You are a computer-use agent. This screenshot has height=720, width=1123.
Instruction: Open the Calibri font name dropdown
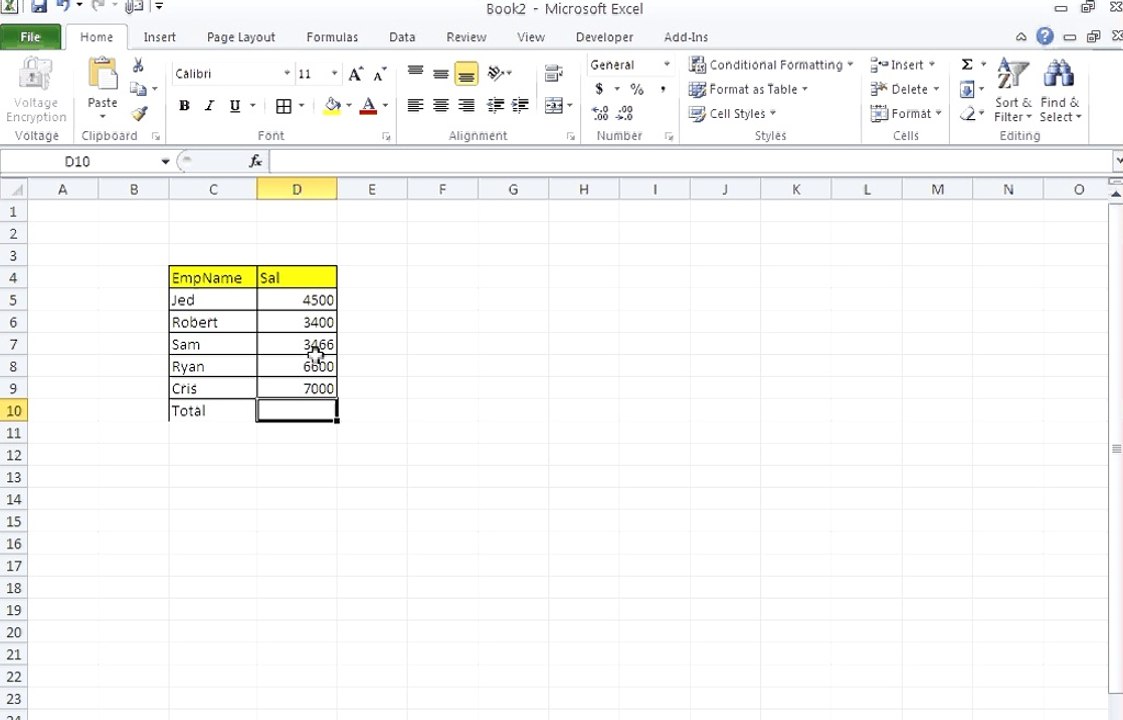click(x=286, y=74)
